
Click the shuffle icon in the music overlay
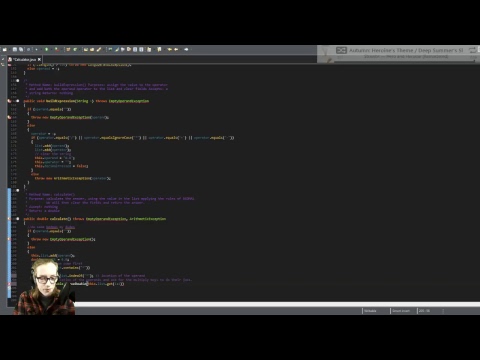click(341, 50)
